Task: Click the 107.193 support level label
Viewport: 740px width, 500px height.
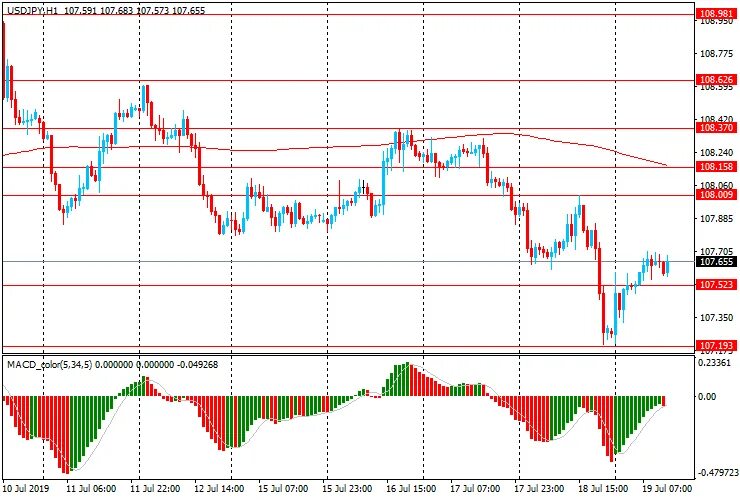Action: (x=716, y=345)
